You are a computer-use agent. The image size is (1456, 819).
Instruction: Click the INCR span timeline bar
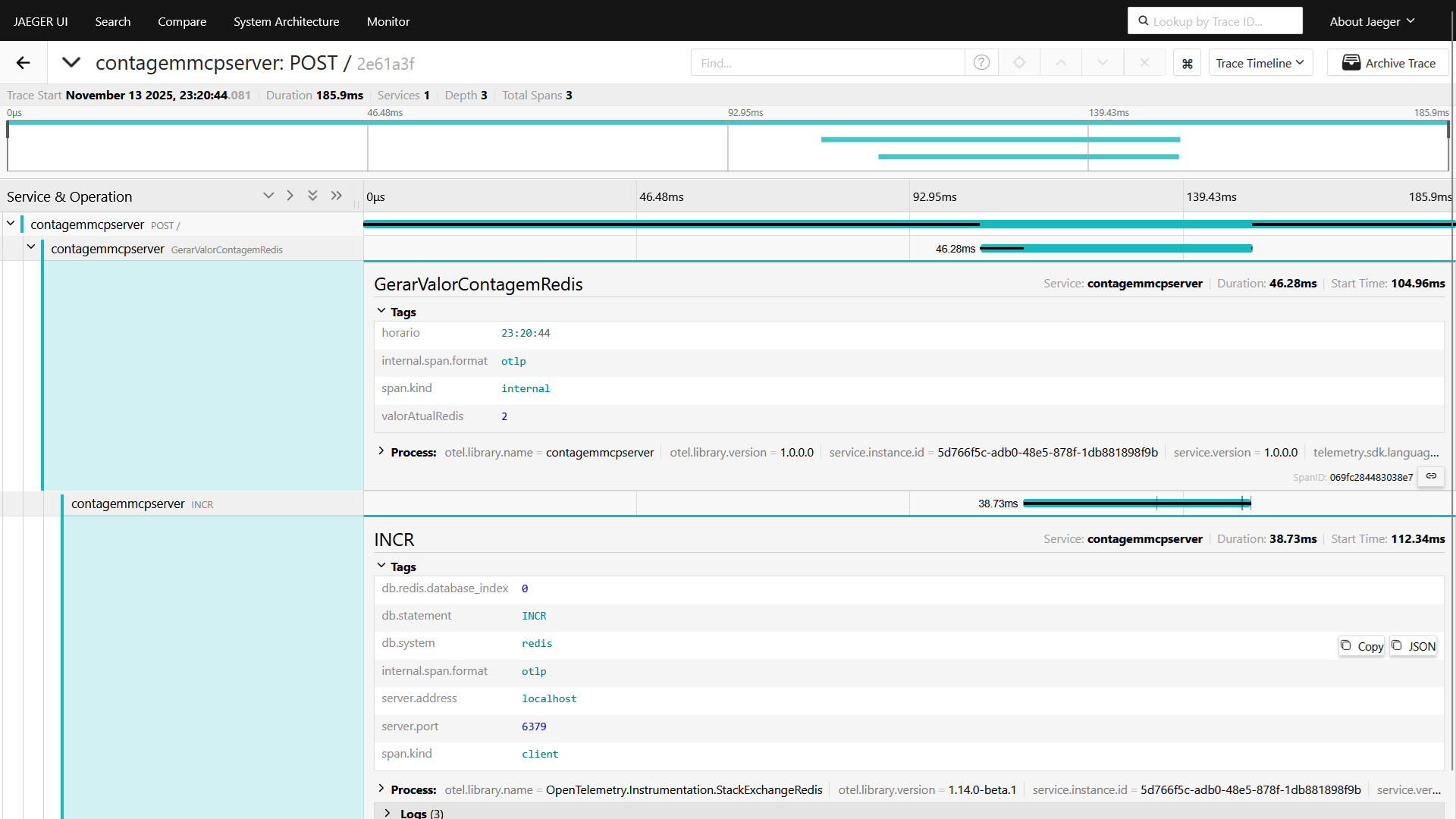pos(1136,503)
